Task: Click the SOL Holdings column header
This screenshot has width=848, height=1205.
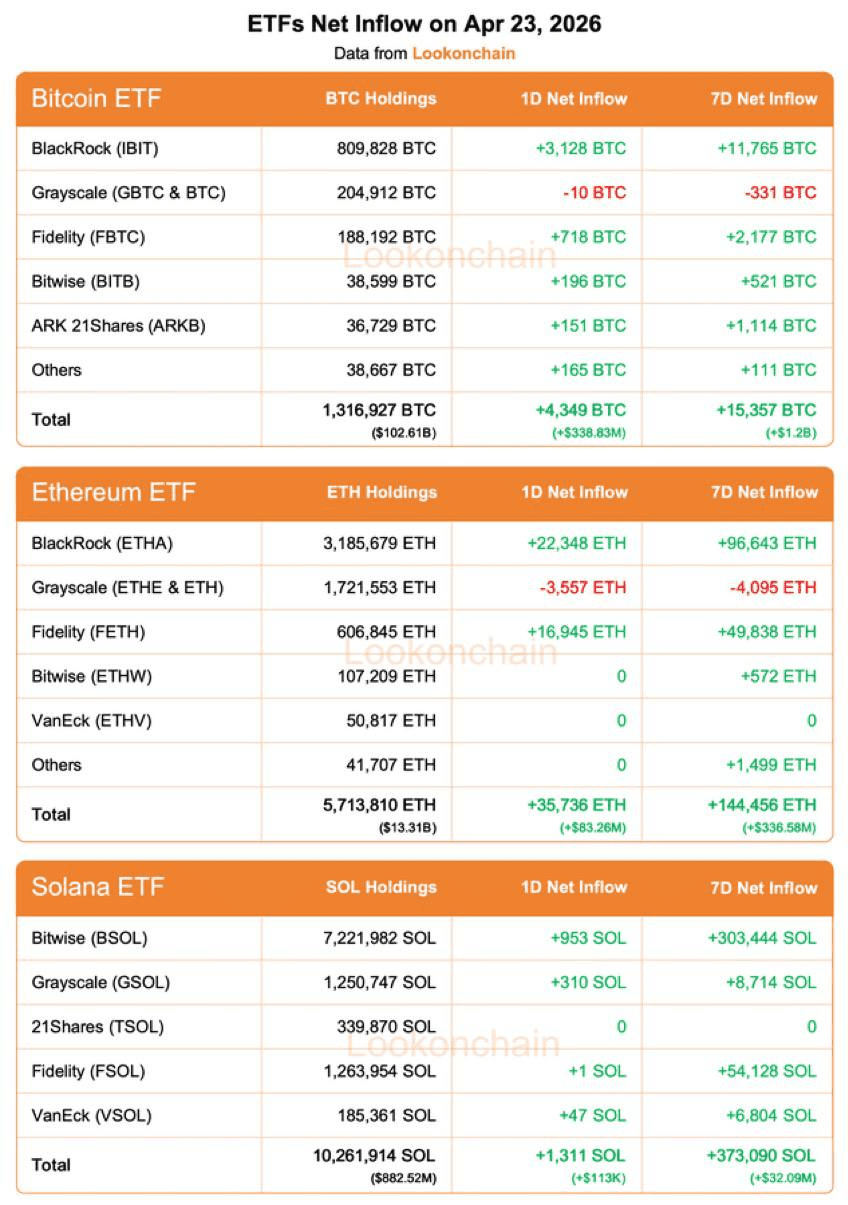Action: [x=381, y=887]
